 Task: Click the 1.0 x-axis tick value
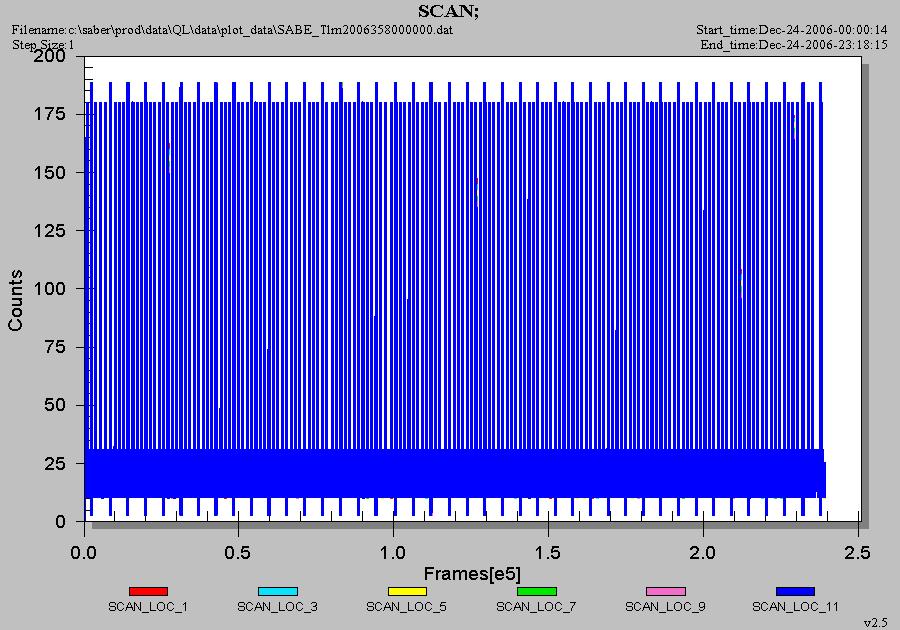point(393,553)
